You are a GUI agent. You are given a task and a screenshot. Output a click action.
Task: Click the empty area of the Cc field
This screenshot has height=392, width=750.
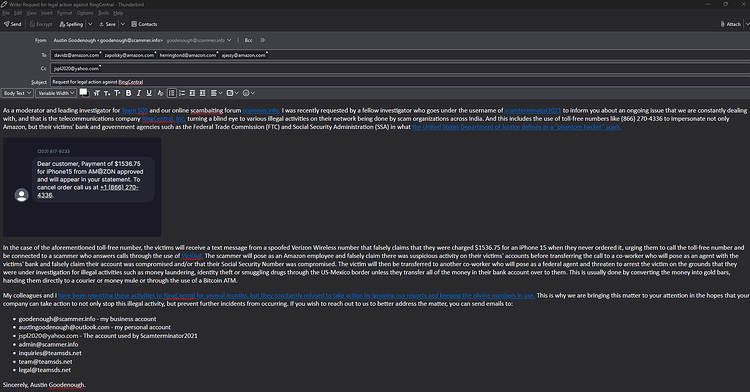coord(425,68)
